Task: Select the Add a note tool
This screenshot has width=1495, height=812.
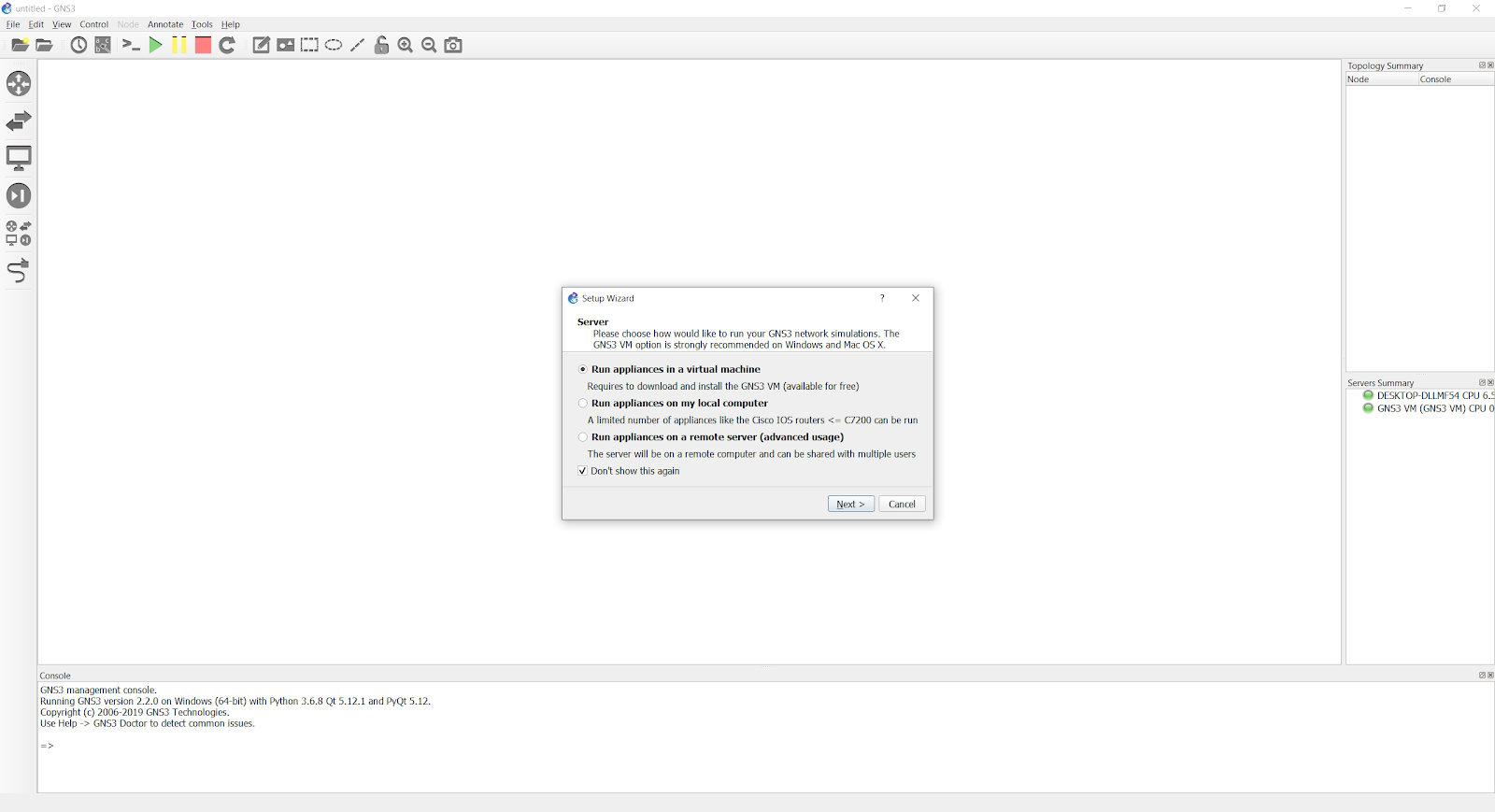Action: coord(262,45)
